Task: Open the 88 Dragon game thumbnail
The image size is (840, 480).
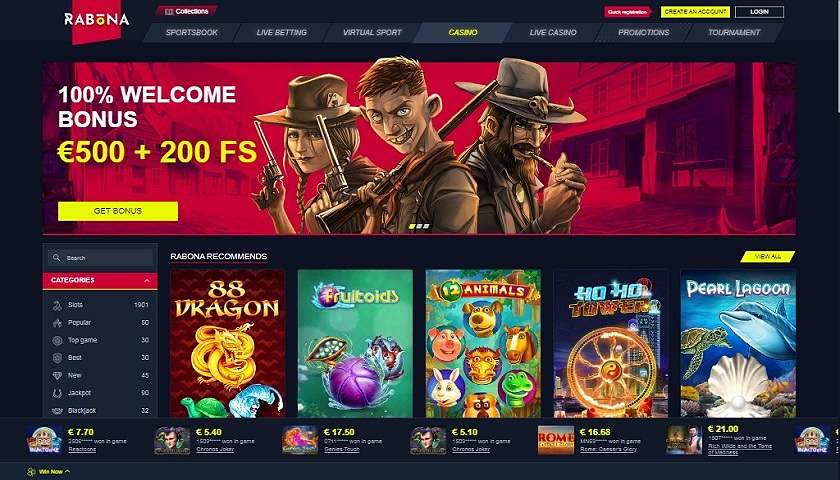Action: click(228, 343)
